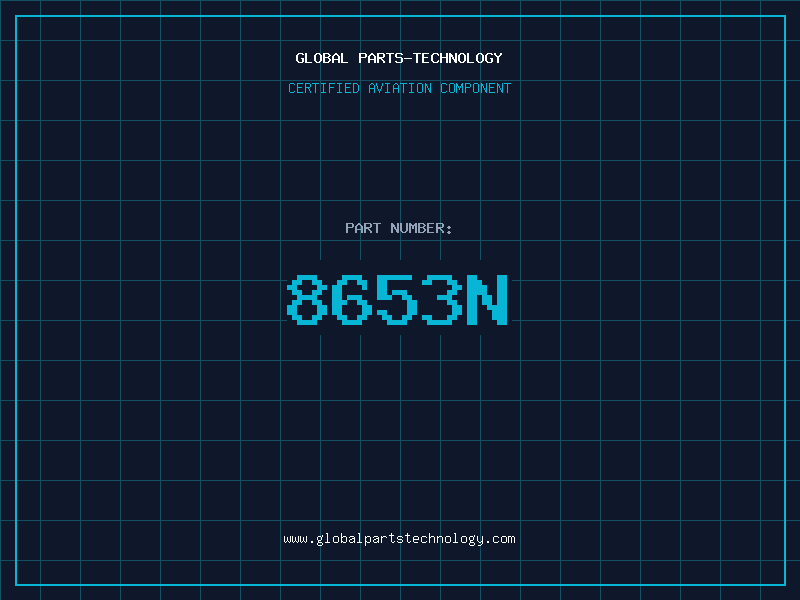Image resolution: width=800 pixels, height=600 pixels.
Task: Click the GLOBAL PARTS-TECHNOLOGY heading
Action: 399,58
